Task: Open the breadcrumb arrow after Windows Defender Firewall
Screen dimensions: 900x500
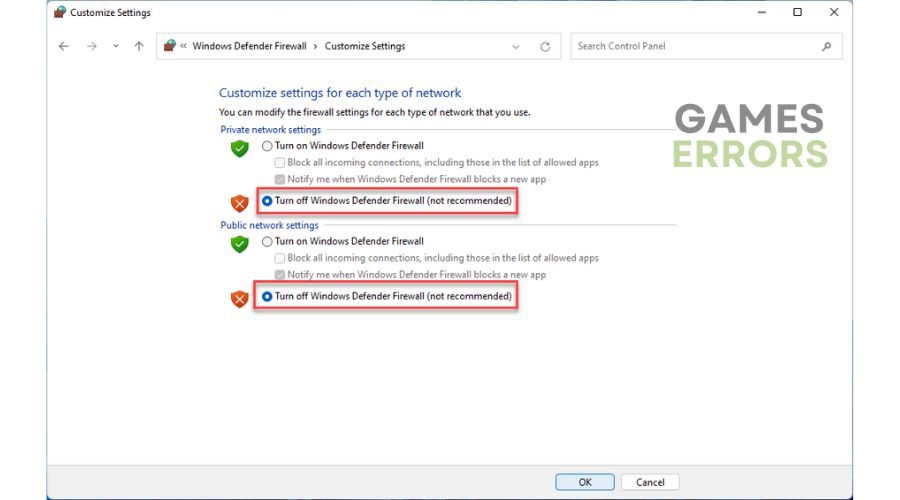Action: (315, 46)
